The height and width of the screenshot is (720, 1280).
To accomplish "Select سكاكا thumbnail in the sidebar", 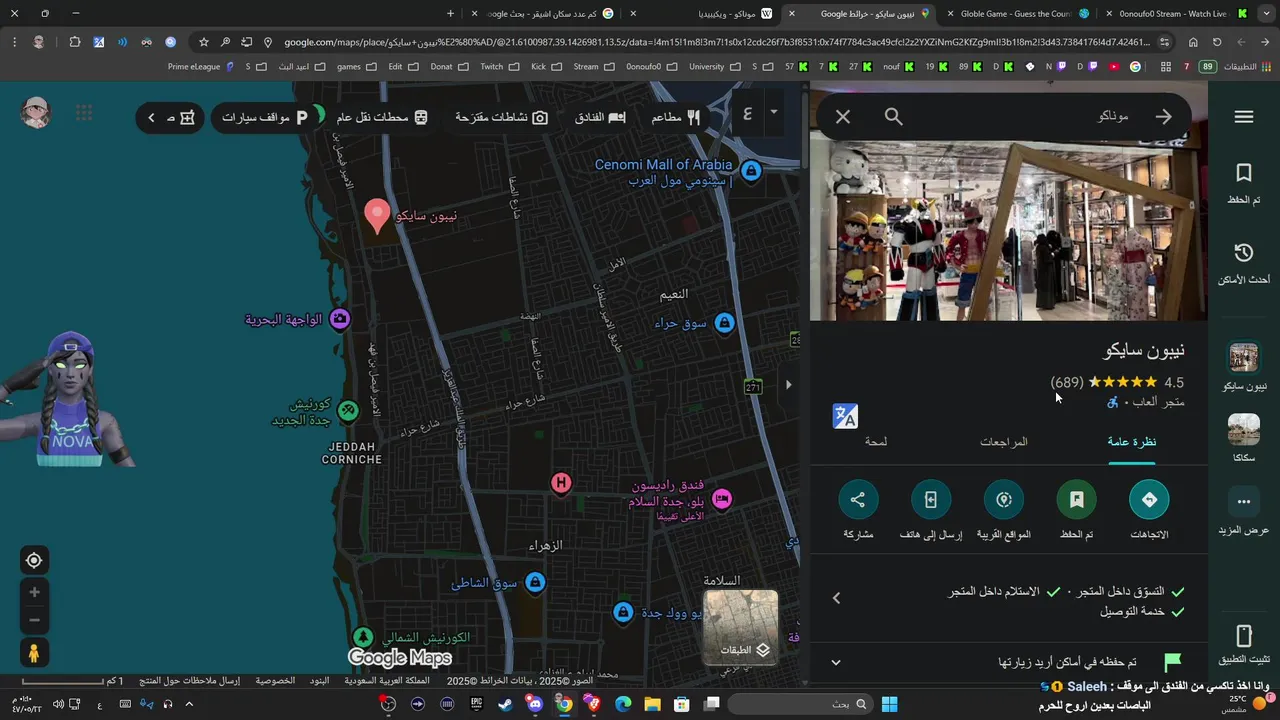I will 1244,430.
